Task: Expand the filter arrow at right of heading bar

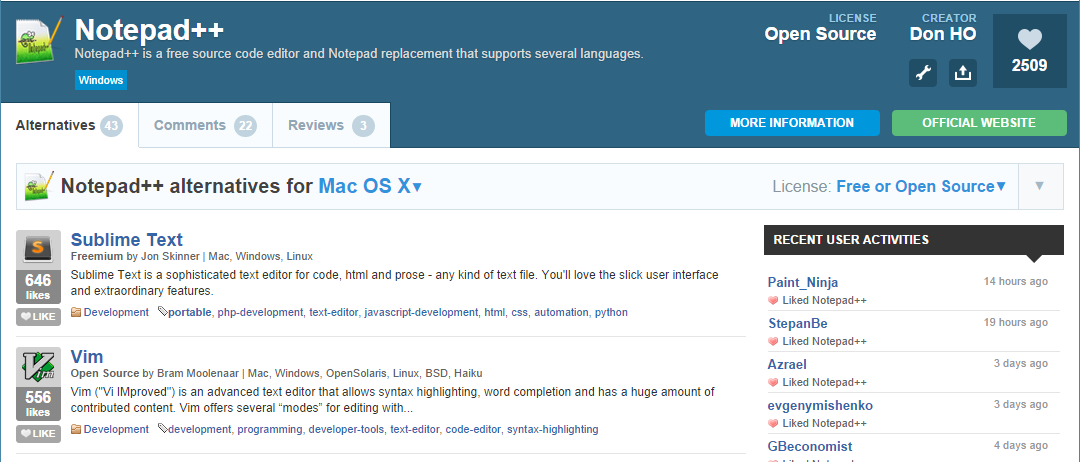Action: click(x=1040, y=186)
